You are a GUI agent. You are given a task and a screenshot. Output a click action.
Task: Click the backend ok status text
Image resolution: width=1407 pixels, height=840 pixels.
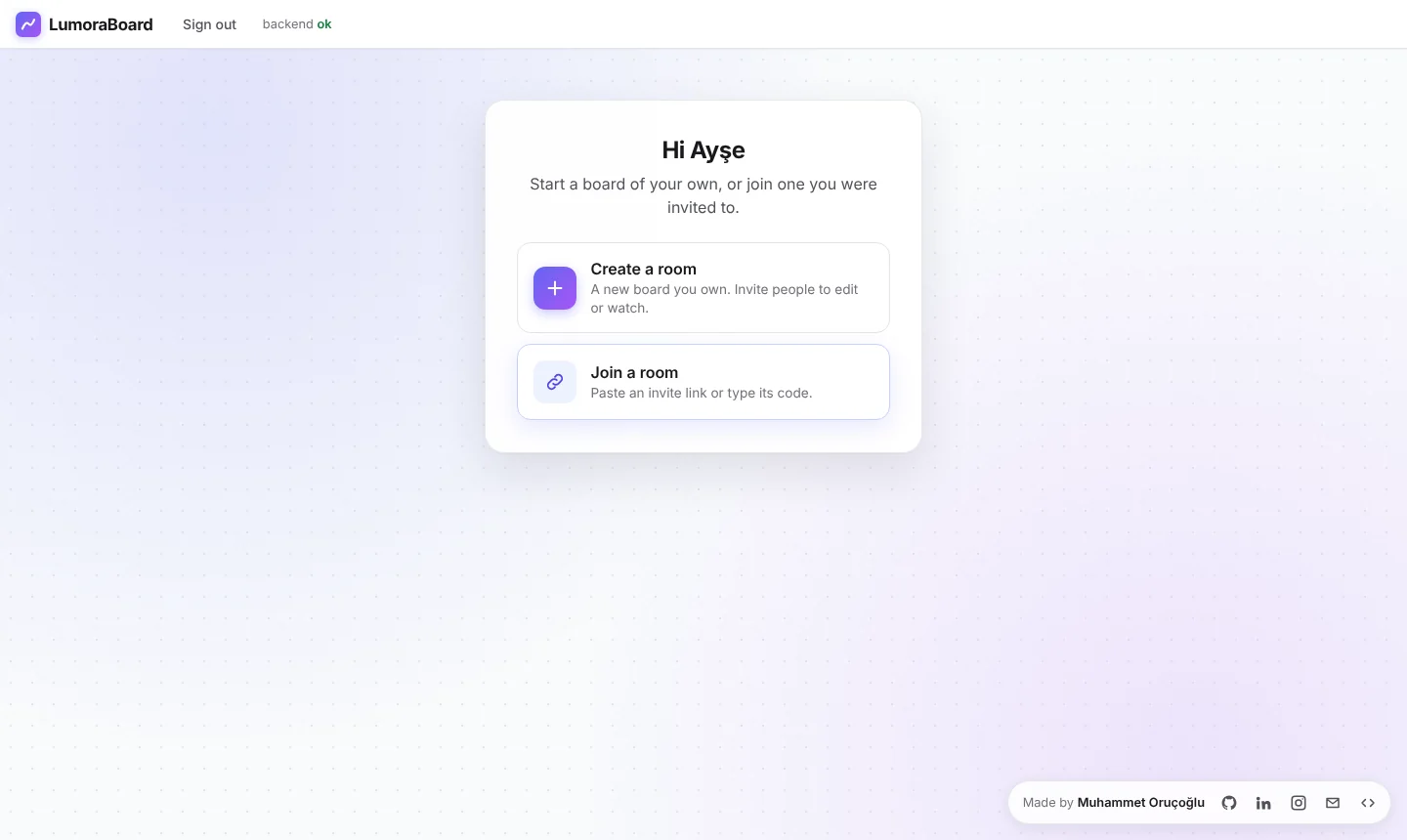(297, 24)
